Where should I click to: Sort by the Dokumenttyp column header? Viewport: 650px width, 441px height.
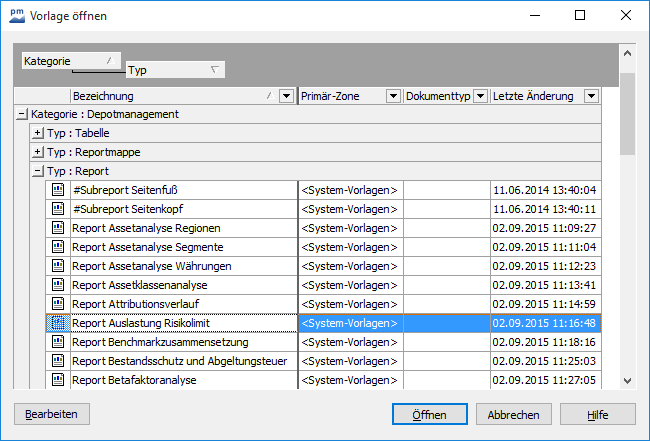pyautogui.click(x=436, y=96)
